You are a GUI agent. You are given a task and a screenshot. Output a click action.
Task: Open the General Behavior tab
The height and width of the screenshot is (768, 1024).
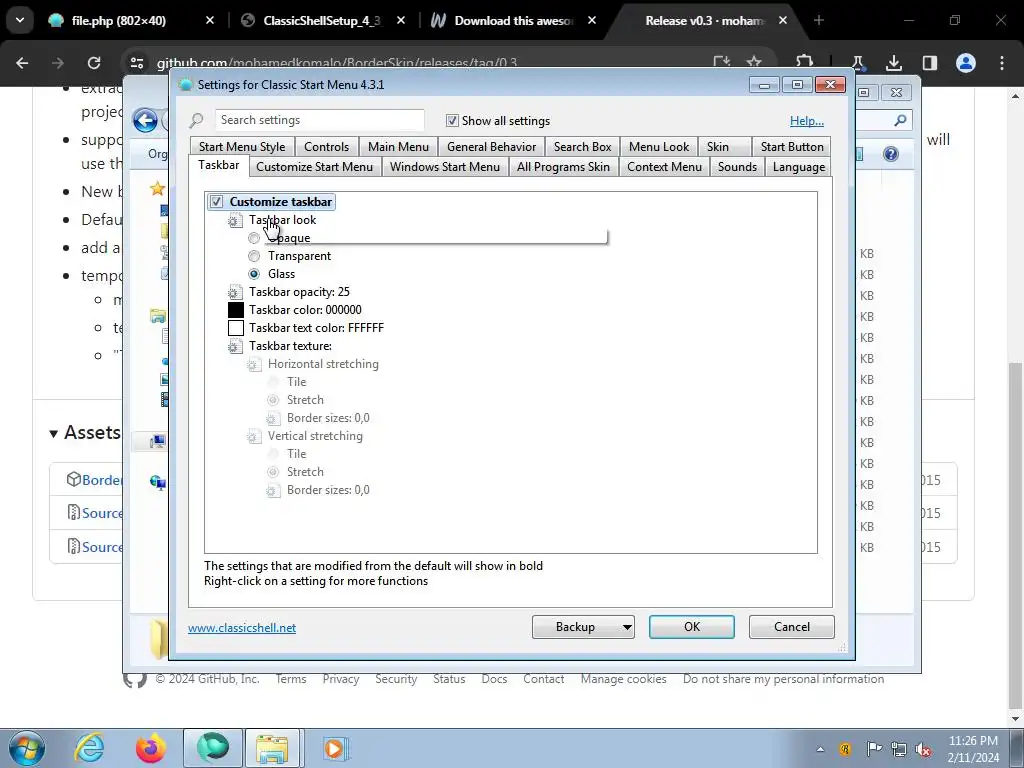[x=491, y=147]
